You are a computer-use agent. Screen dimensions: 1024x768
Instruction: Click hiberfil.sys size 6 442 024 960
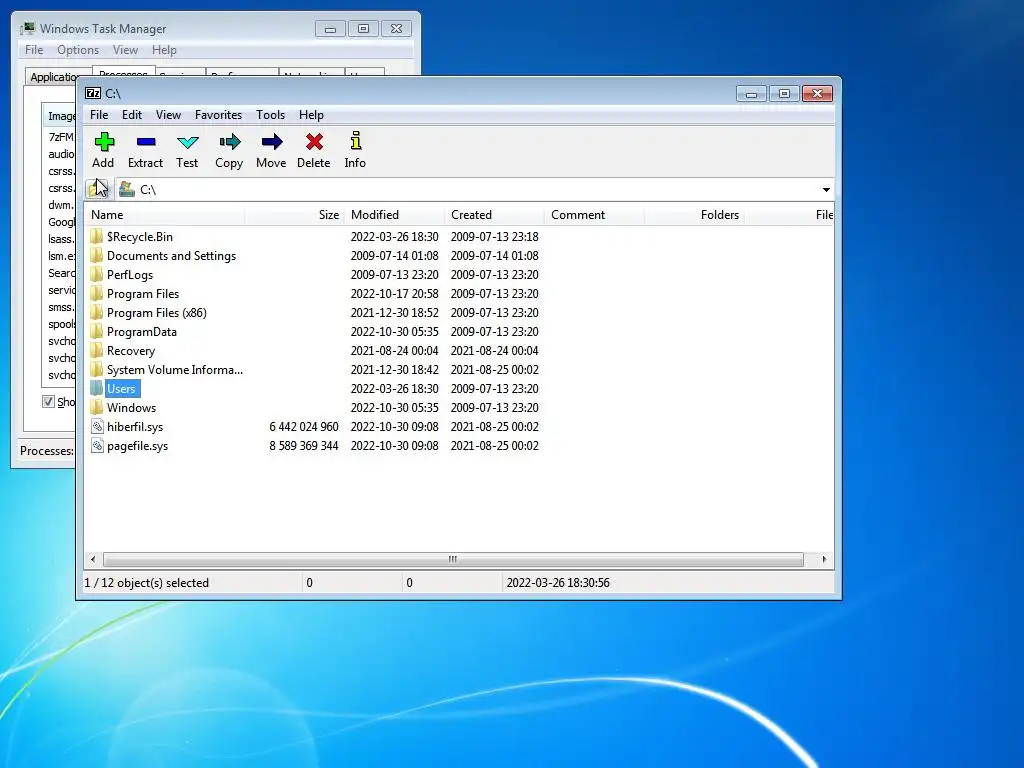304,426
